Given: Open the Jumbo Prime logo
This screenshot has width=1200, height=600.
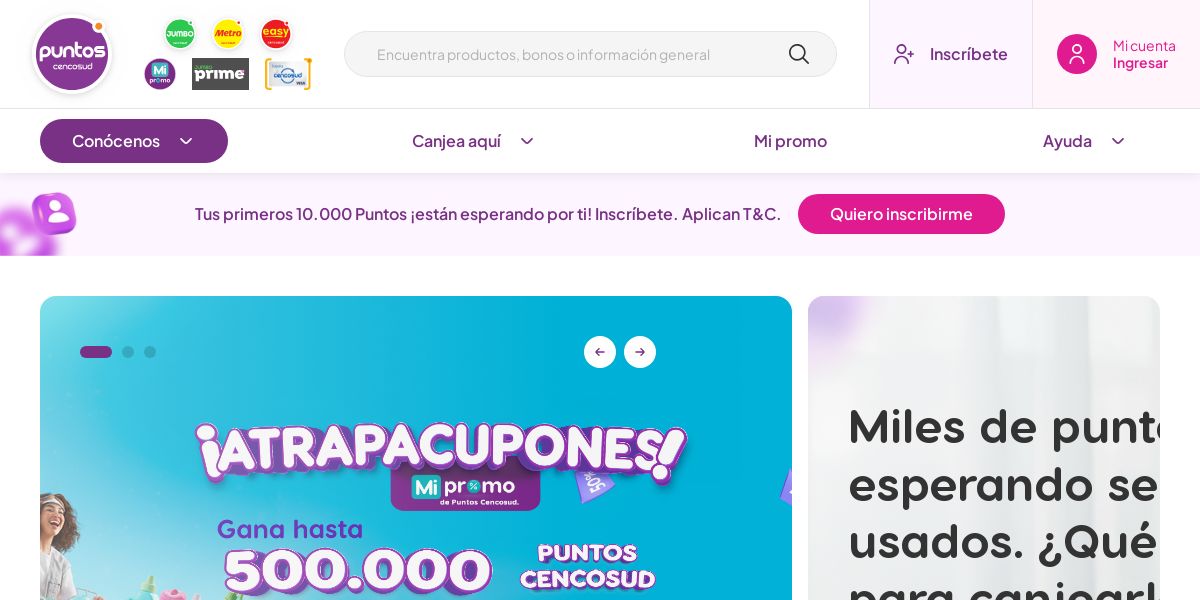Looking at the screenshot, I should 220,74.
